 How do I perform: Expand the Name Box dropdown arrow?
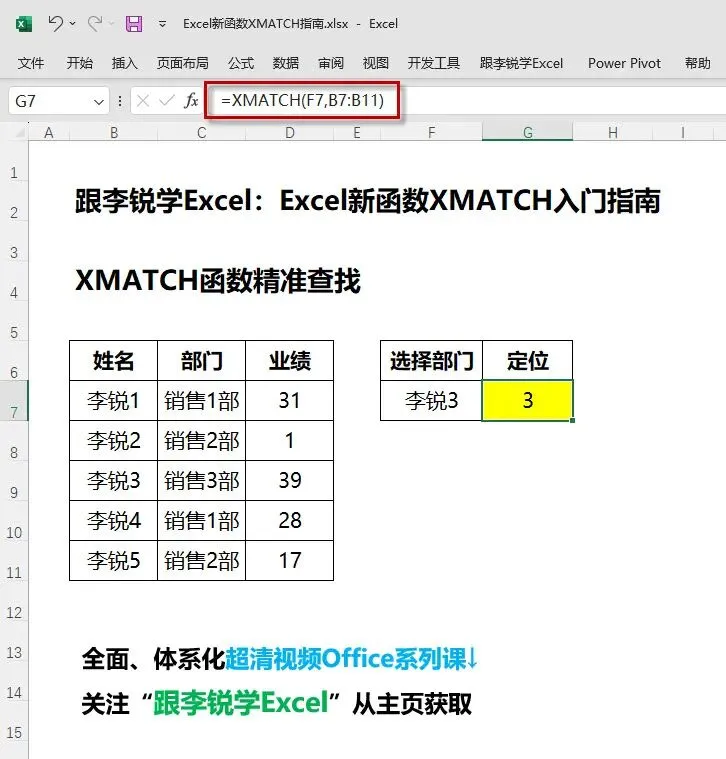pyautogui.click(x=99, y=102)
